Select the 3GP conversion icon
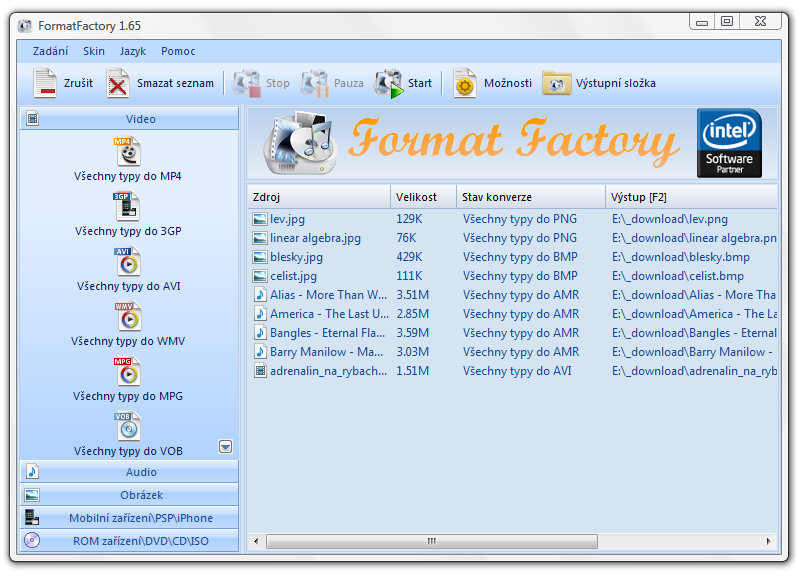The height and width of the screenshot is (574, 796). 126,206
